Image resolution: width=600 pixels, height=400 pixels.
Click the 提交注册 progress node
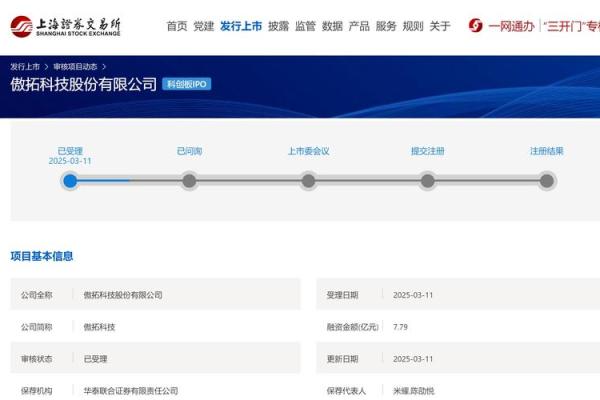[x=428, y=181]
